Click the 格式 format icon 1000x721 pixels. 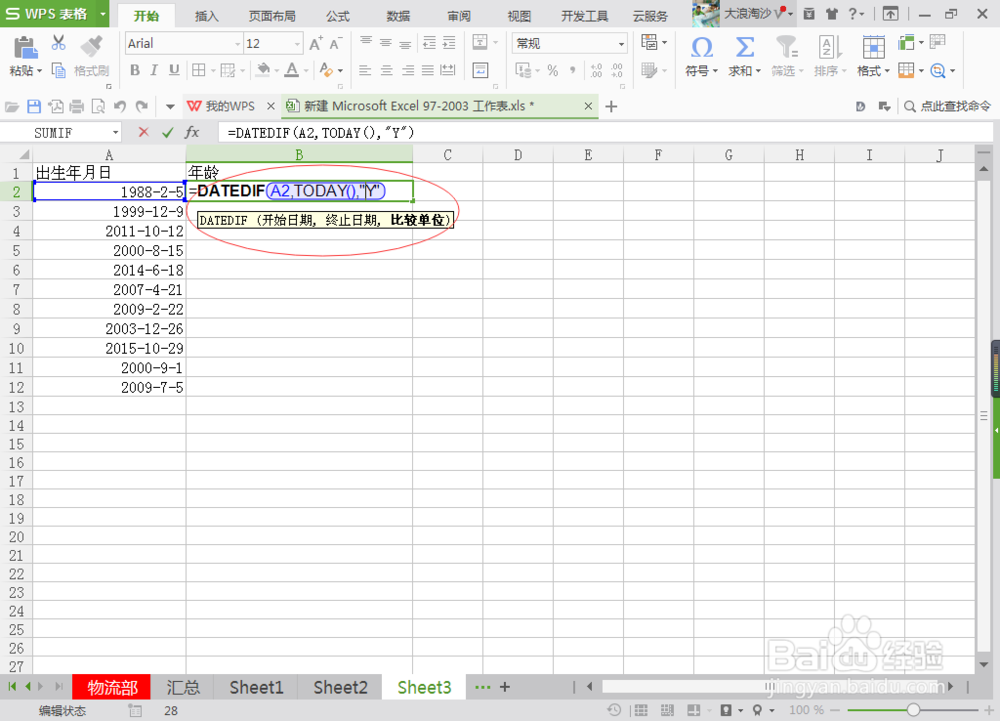pyautogui.click(x=873, y=48)
